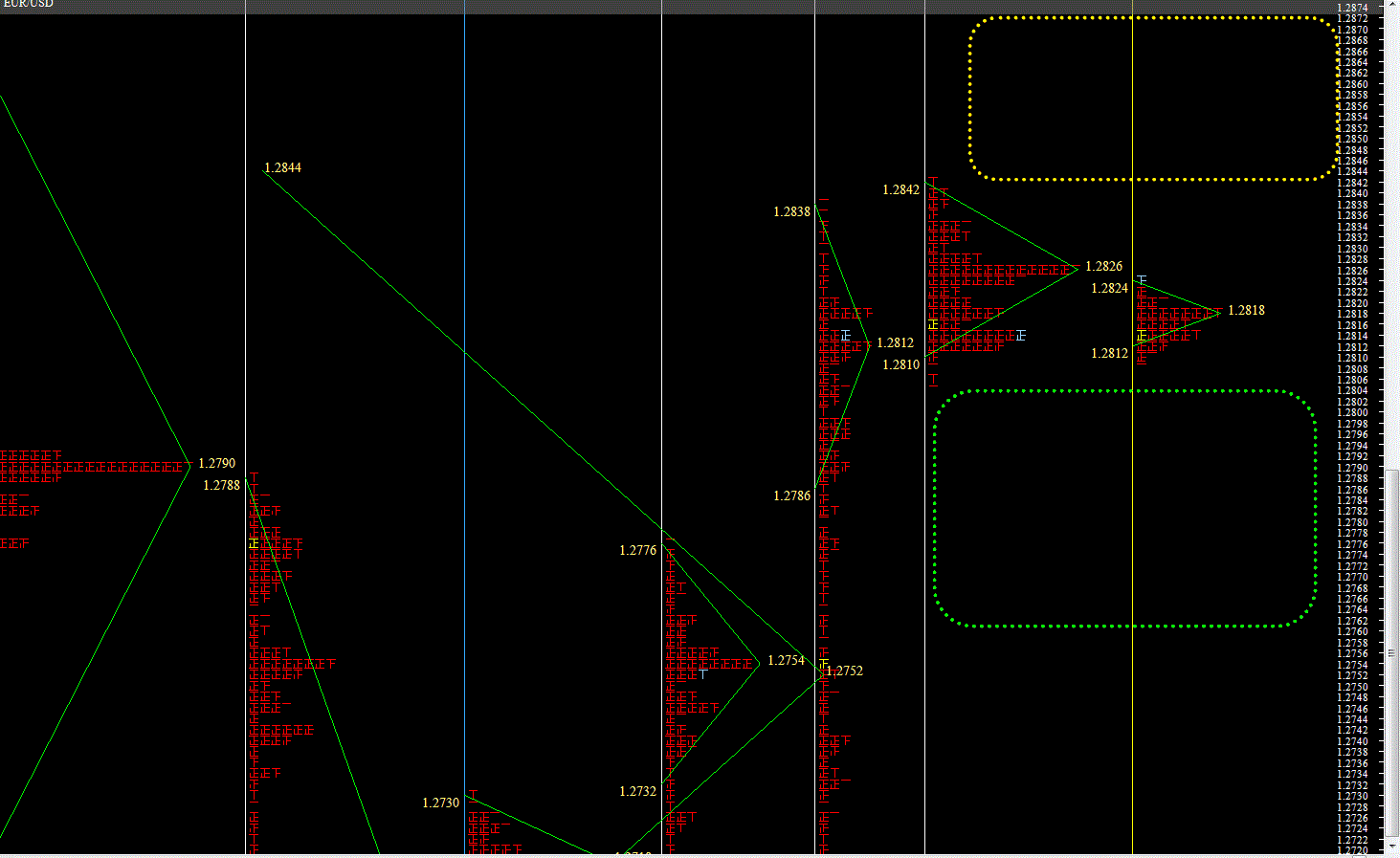Select the yellow 1.2786 profile label
The width and height of the screenshot is (1400, 858).
pos(792,495)
